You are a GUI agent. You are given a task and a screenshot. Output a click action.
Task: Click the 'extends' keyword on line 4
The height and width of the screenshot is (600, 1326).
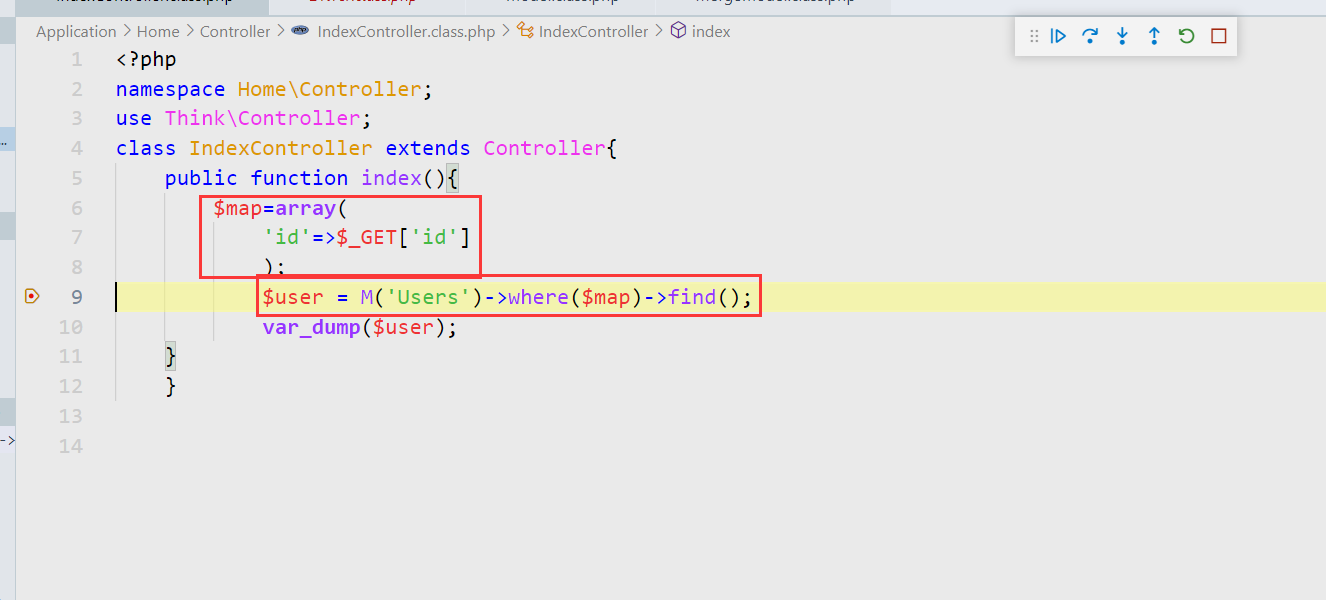pyautogui.click(x=428, y=148)
